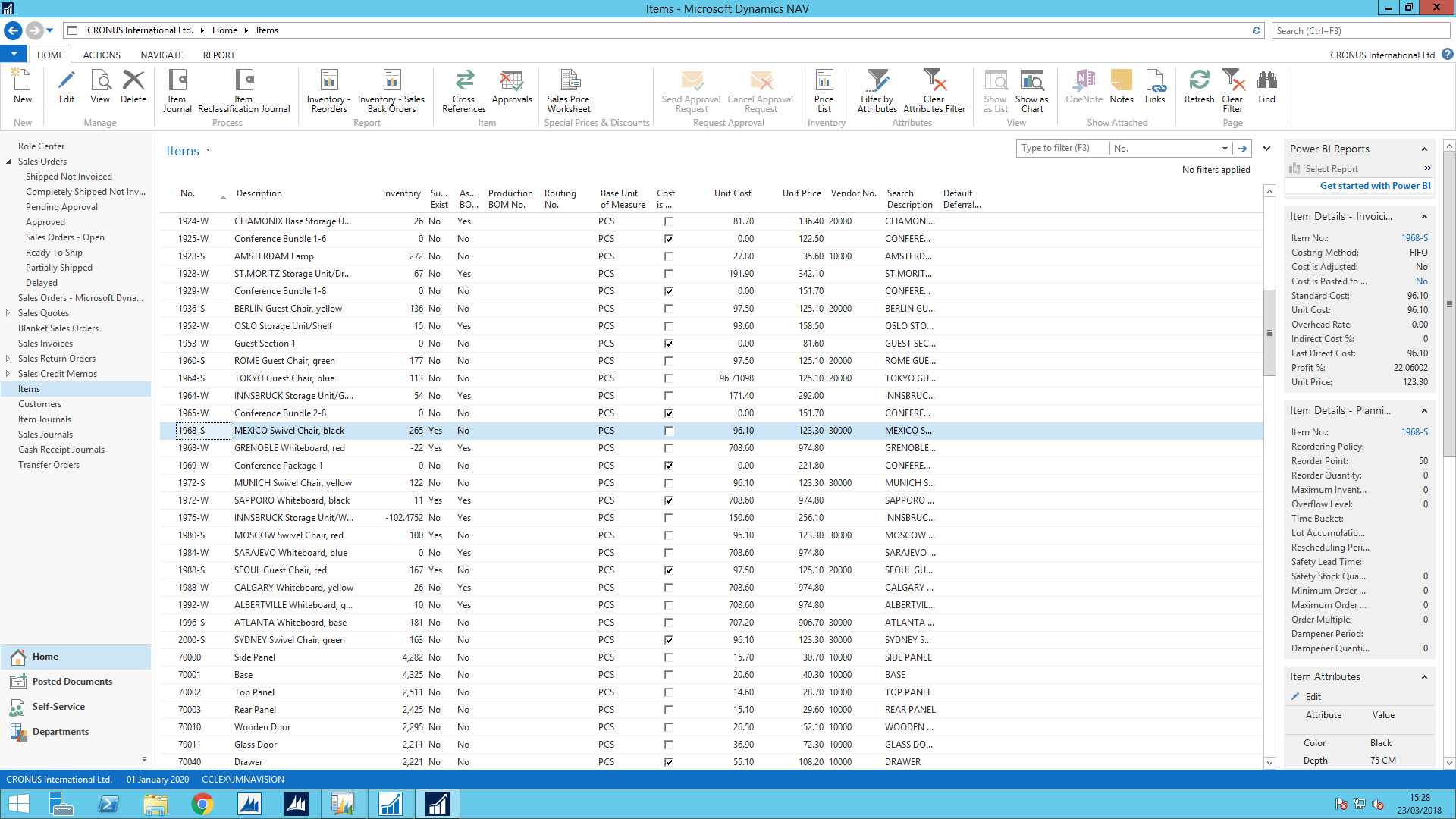Click the Type to filter input
The width and height of the screenshot is (1456, 819).
pos(1062,149)
